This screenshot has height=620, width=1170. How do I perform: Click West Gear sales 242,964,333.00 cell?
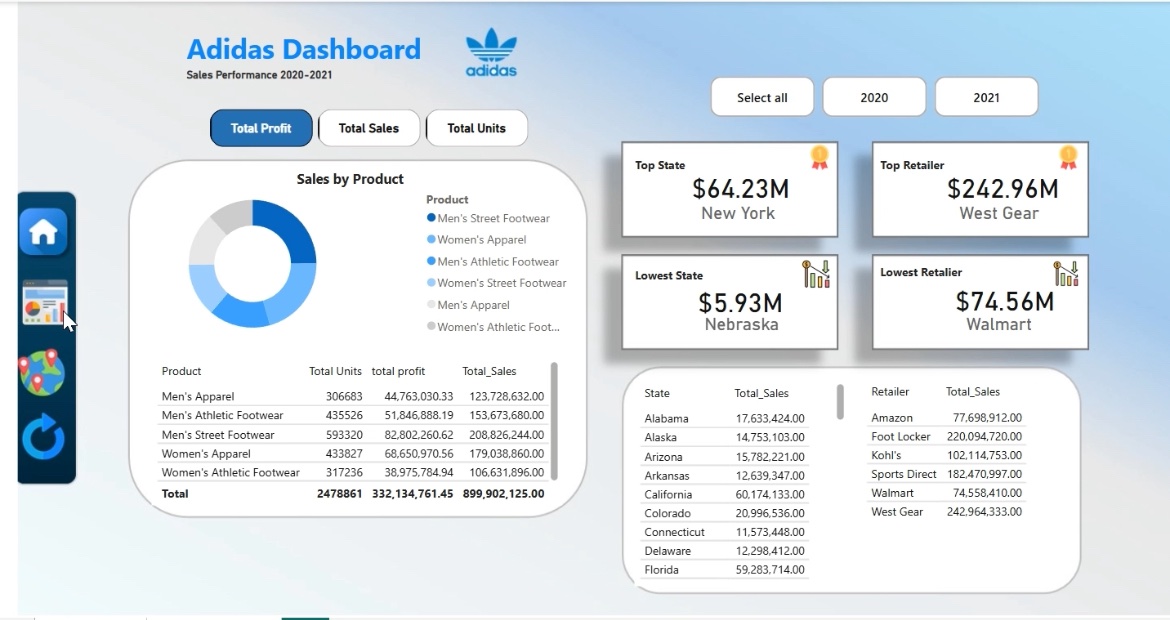(984, 512)
